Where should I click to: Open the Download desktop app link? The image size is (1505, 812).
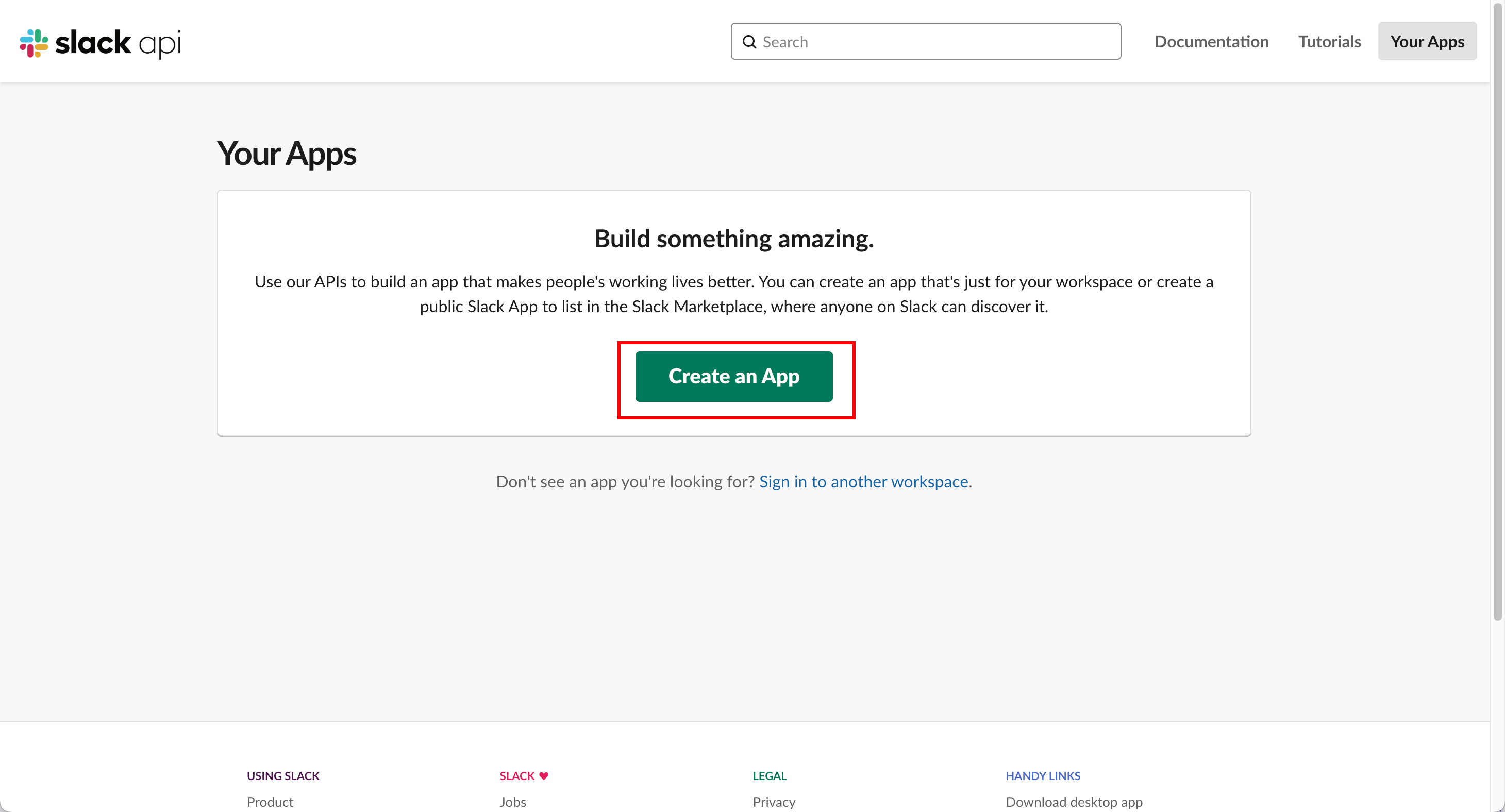[1074, 802]
